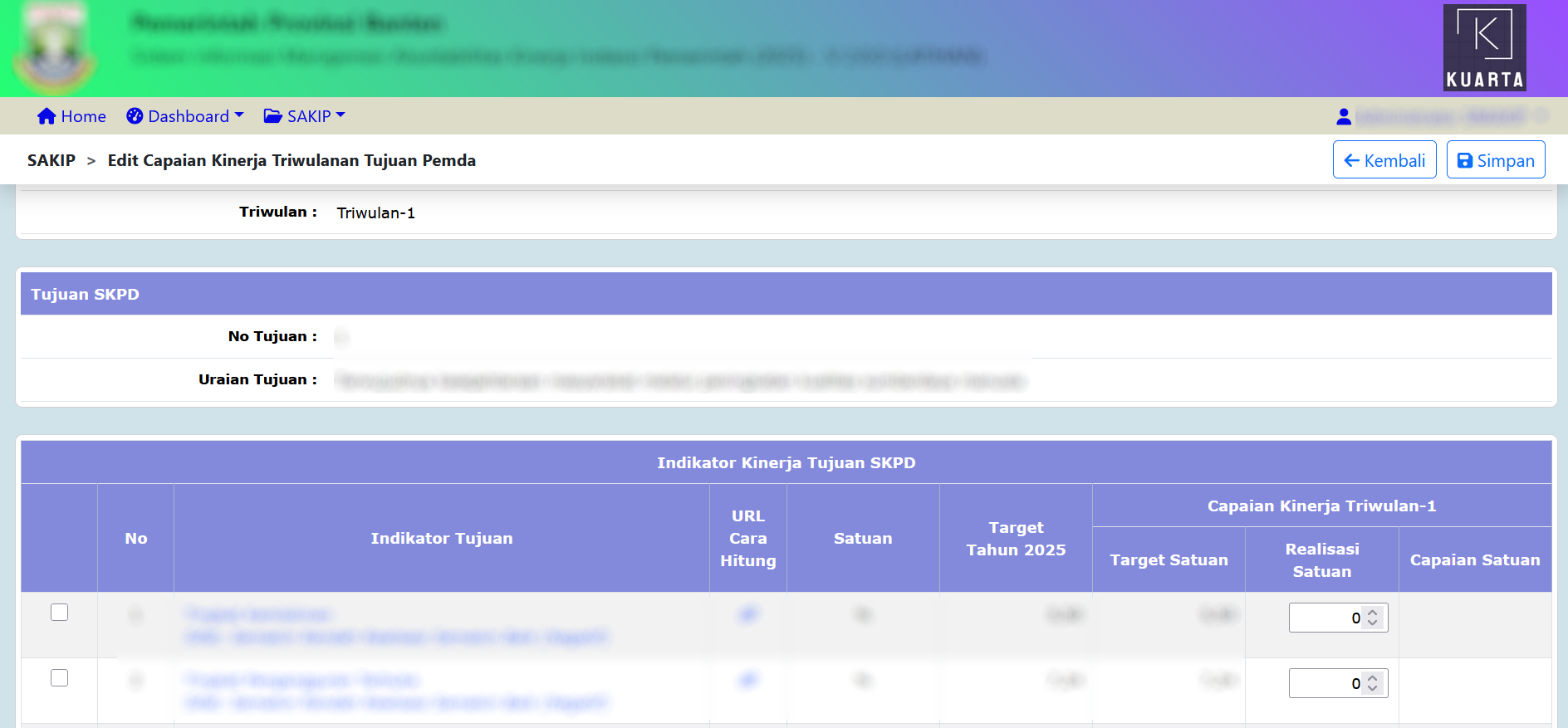Open URL Cara Hitung link in second row
The width and height of the screenshot is (1568, 728).
pos(748,681)
